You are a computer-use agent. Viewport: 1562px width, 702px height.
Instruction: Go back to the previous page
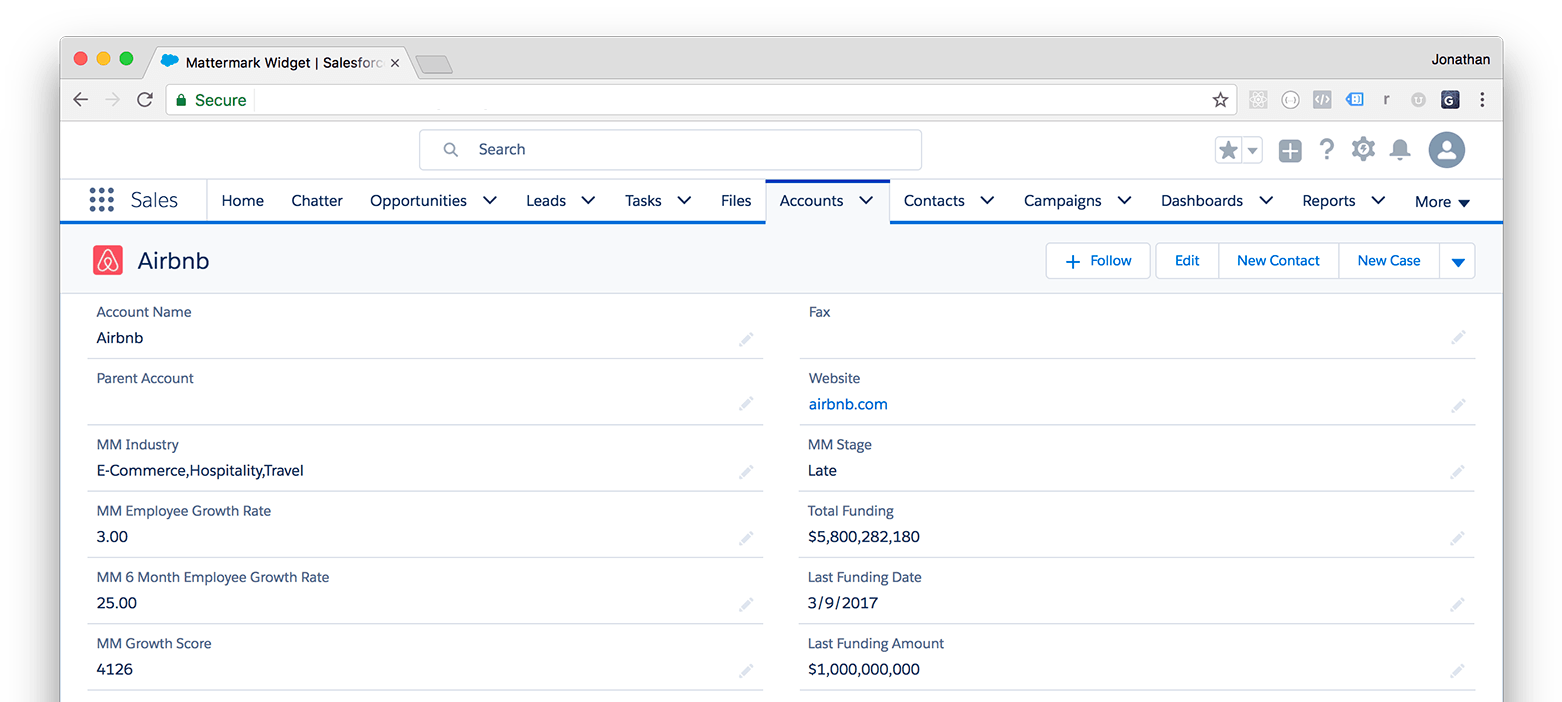coord(81,100)
